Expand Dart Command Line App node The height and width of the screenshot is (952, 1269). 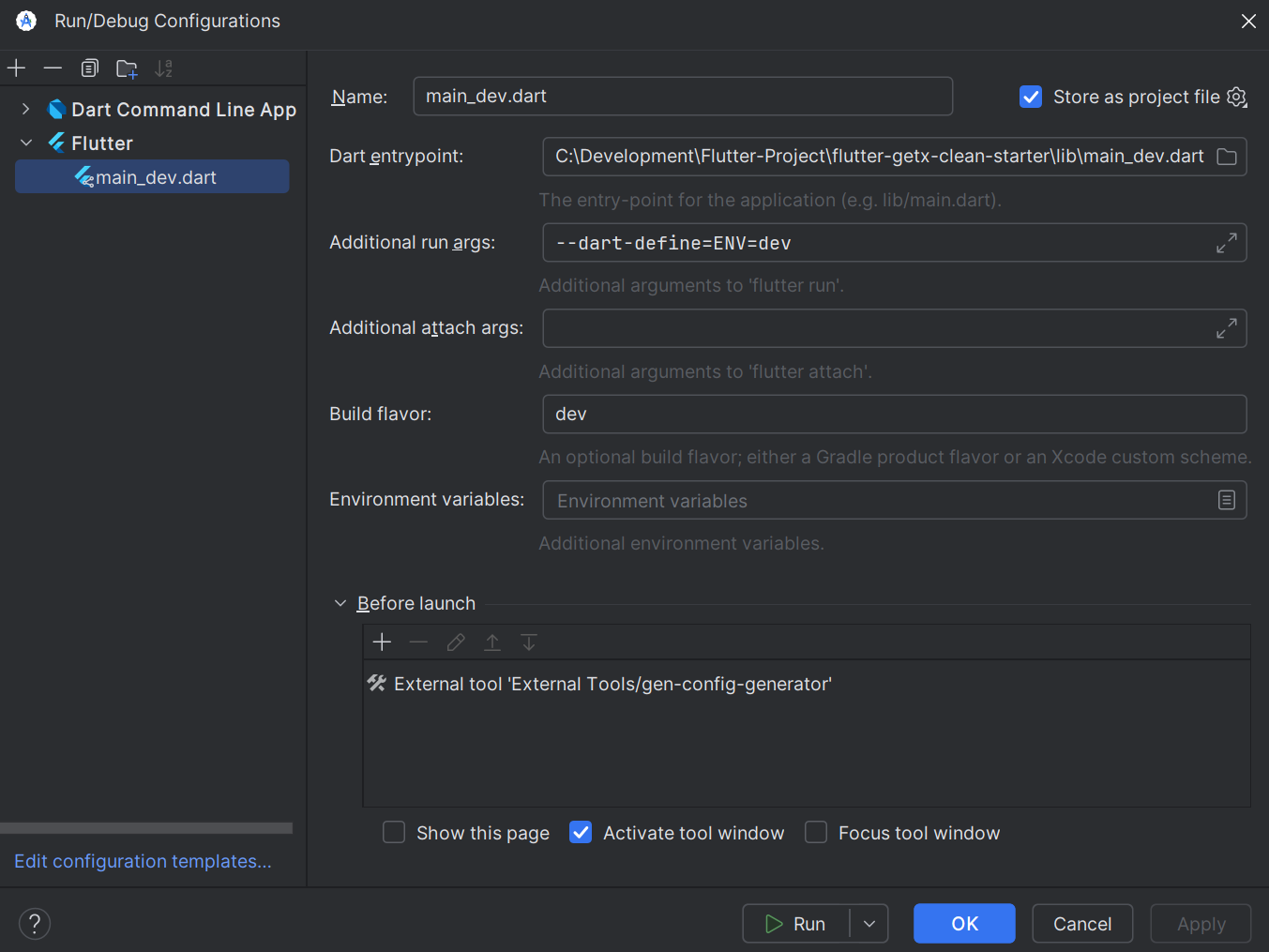26,110
